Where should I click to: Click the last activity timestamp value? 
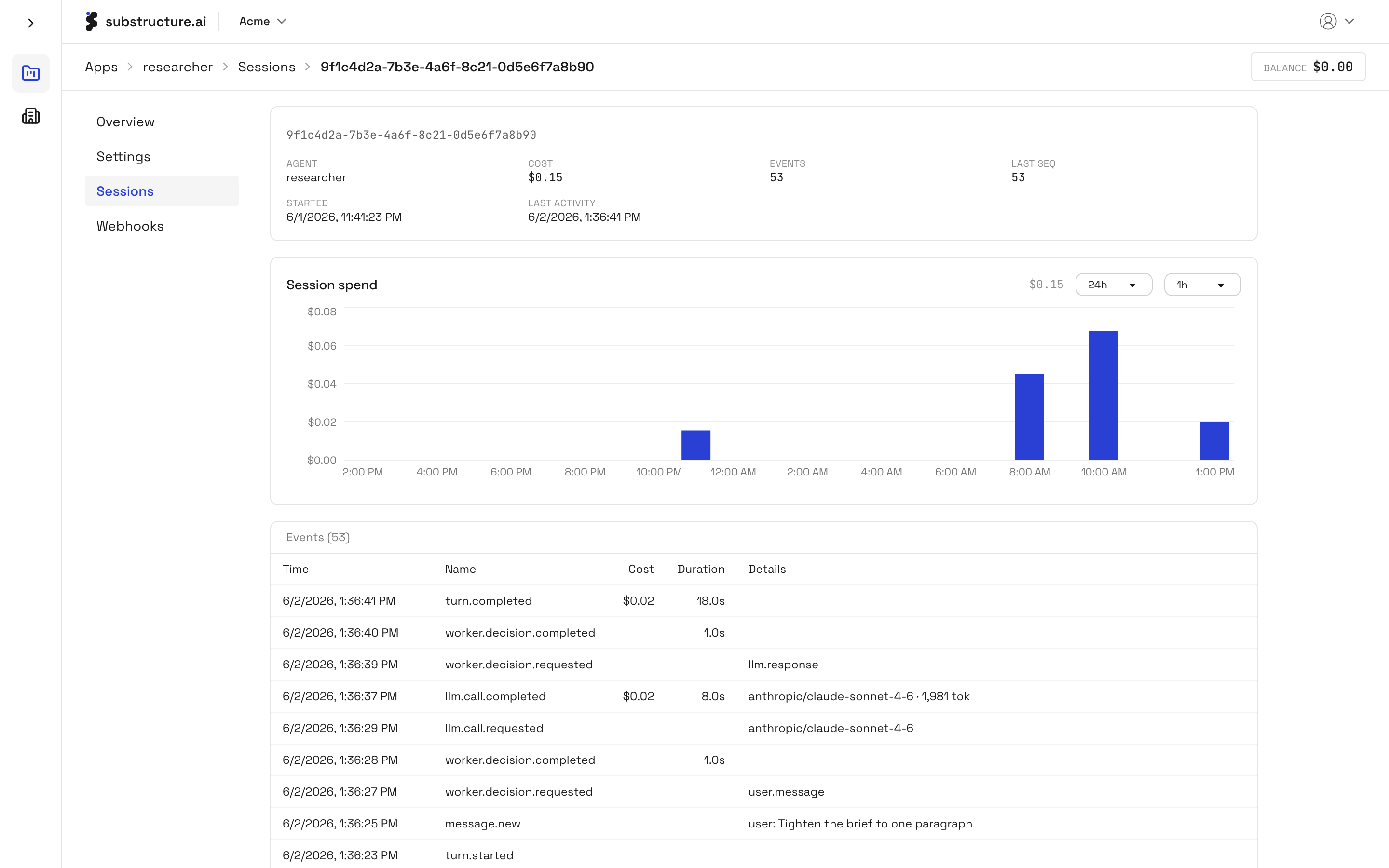coord(585,217)
